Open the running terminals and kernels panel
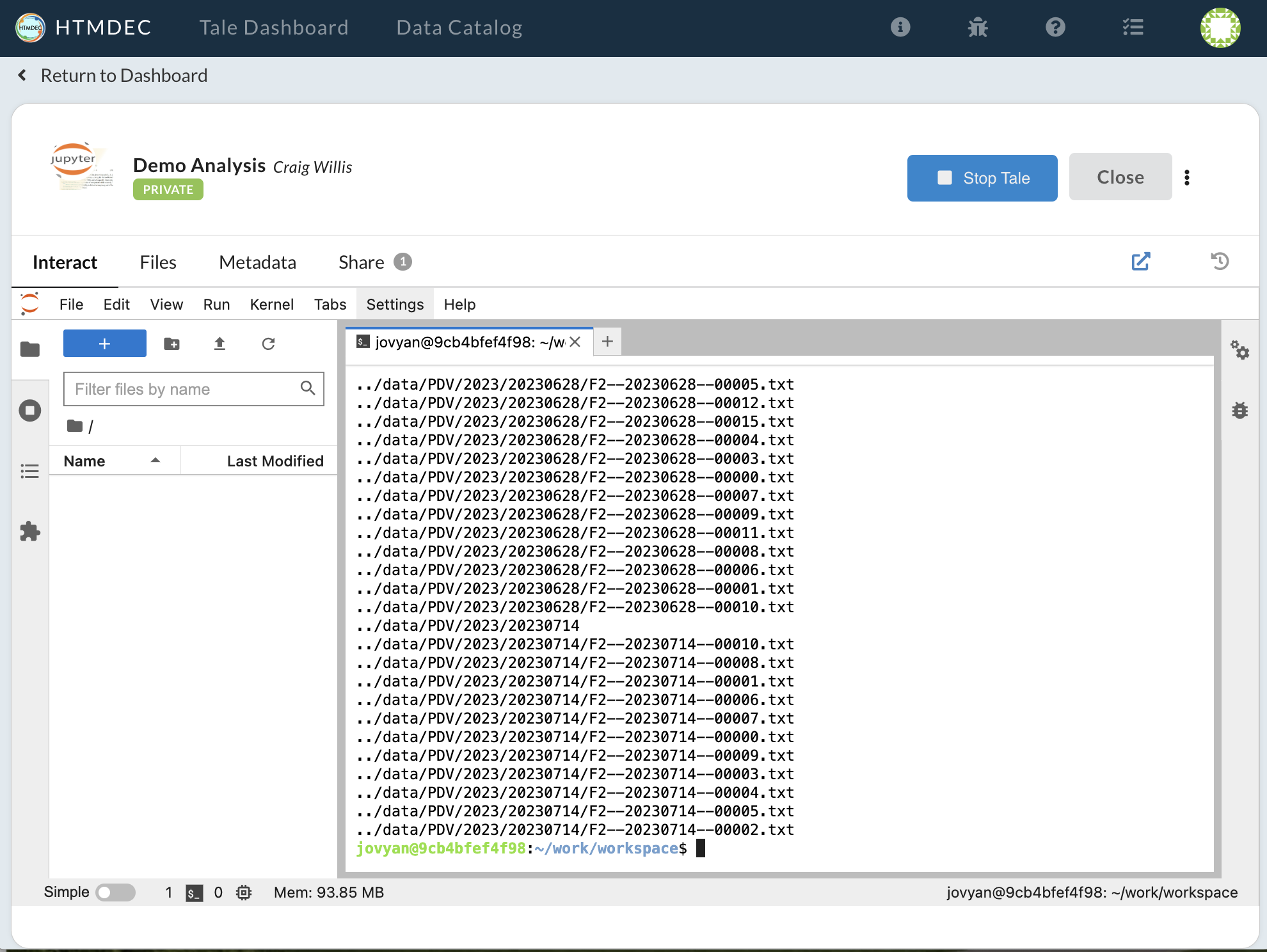This screenshot has width=1267, height=952. click(29, 410)
